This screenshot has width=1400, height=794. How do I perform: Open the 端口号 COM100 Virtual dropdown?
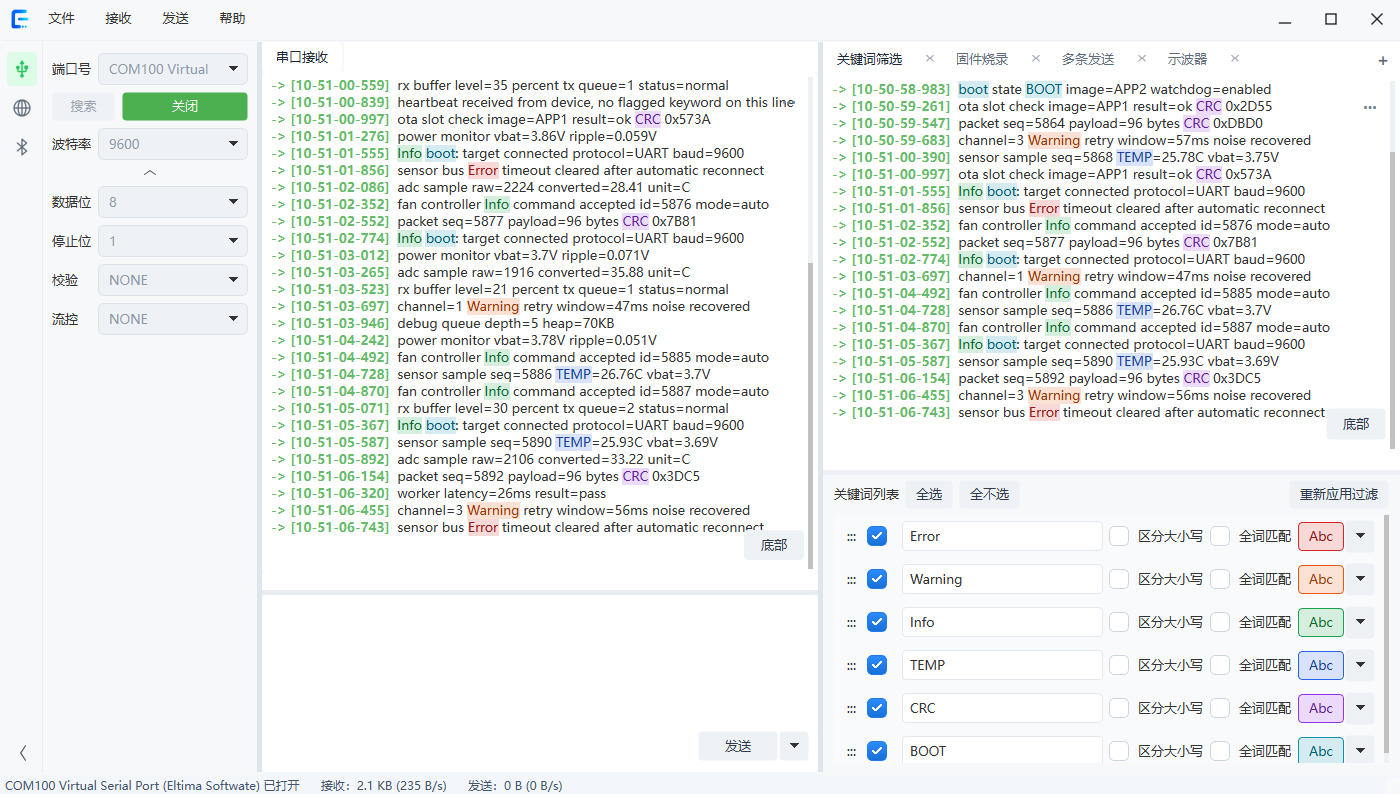pos(172,69)
